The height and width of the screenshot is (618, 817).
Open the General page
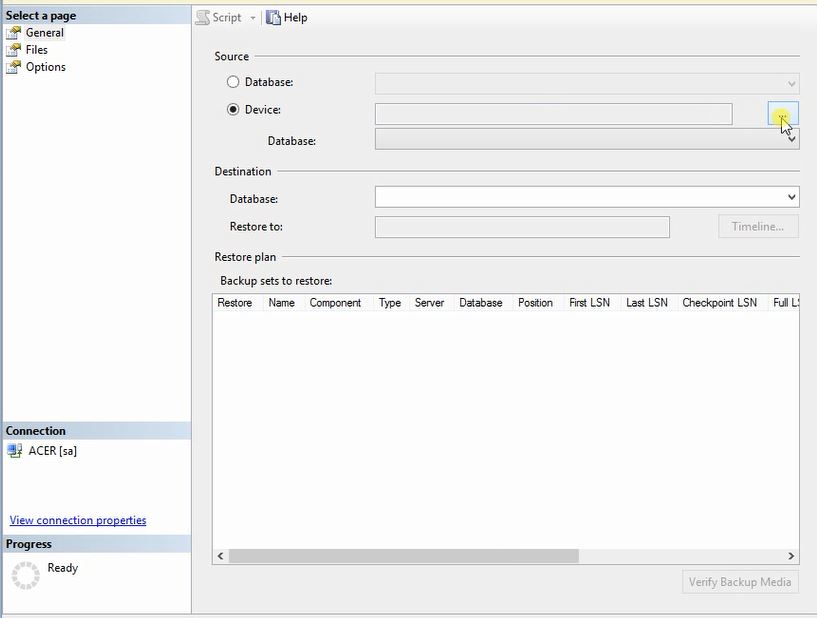[45, 32]
